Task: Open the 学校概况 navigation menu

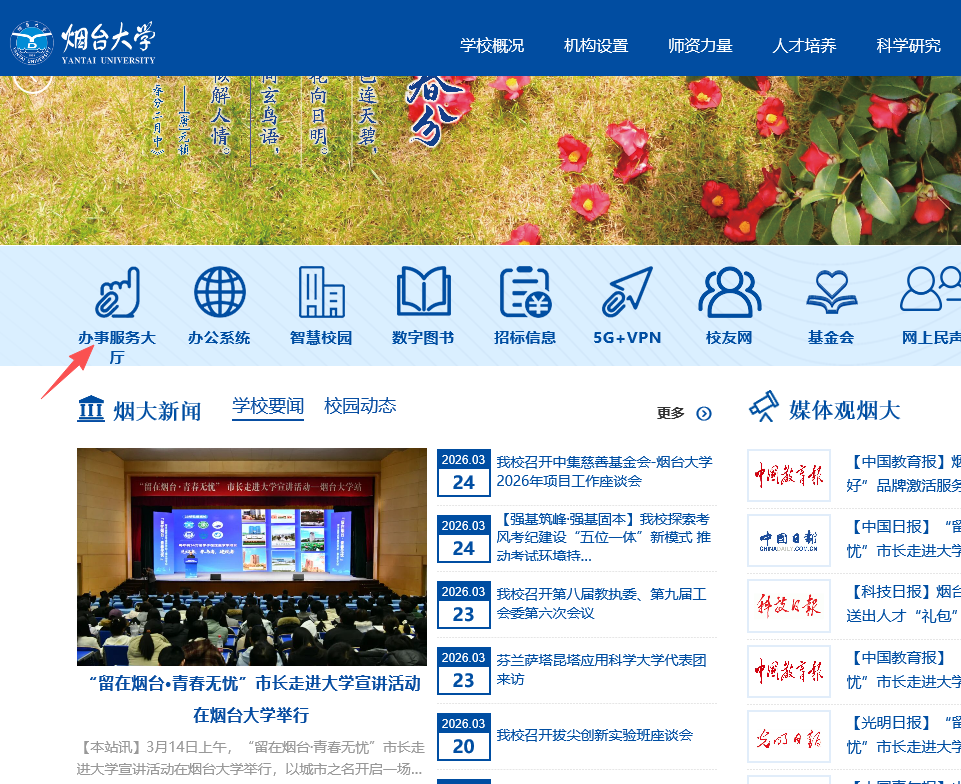Action: click(492, 45)
